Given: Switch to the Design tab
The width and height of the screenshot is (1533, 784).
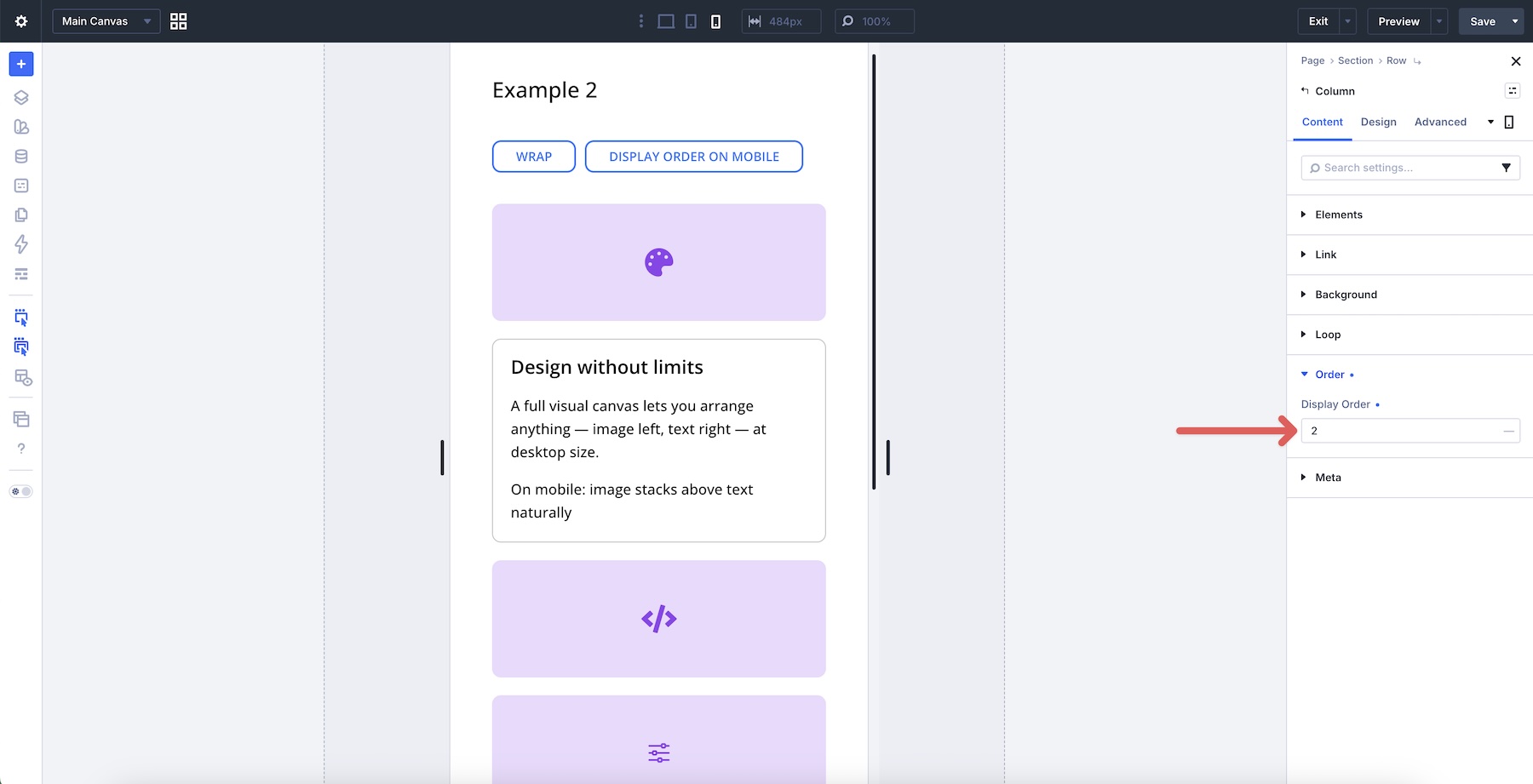Looking at the screenshot, I should tap(1378, 122).
